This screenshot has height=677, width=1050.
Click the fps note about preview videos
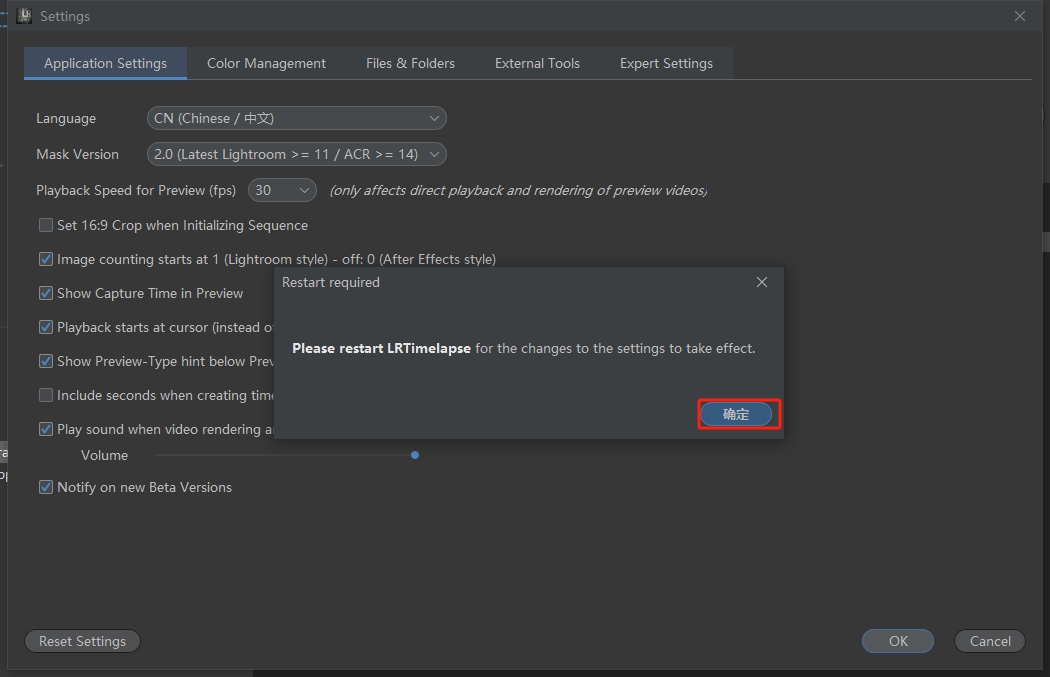point(518,191)
